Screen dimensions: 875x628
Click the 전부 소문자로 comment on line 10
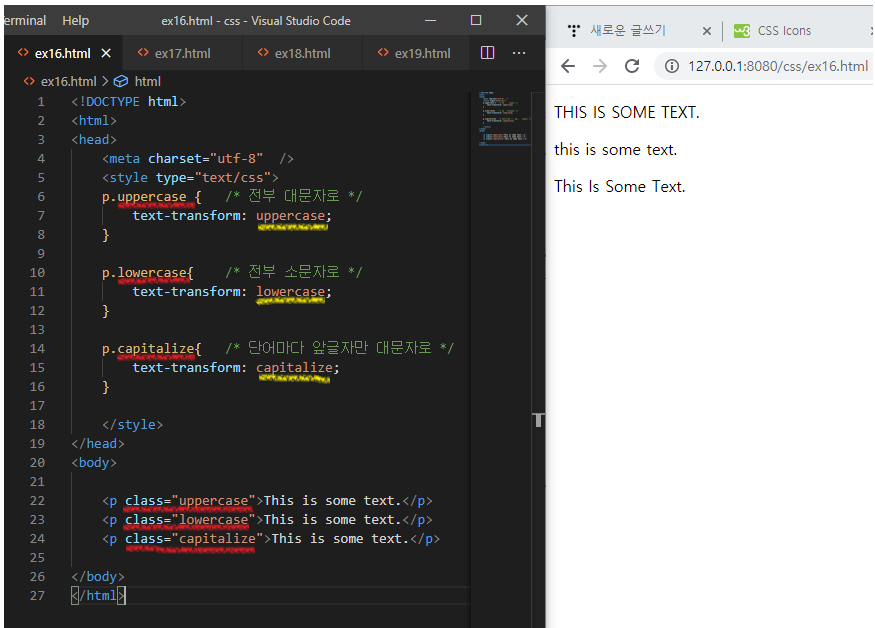coord(294,272)
